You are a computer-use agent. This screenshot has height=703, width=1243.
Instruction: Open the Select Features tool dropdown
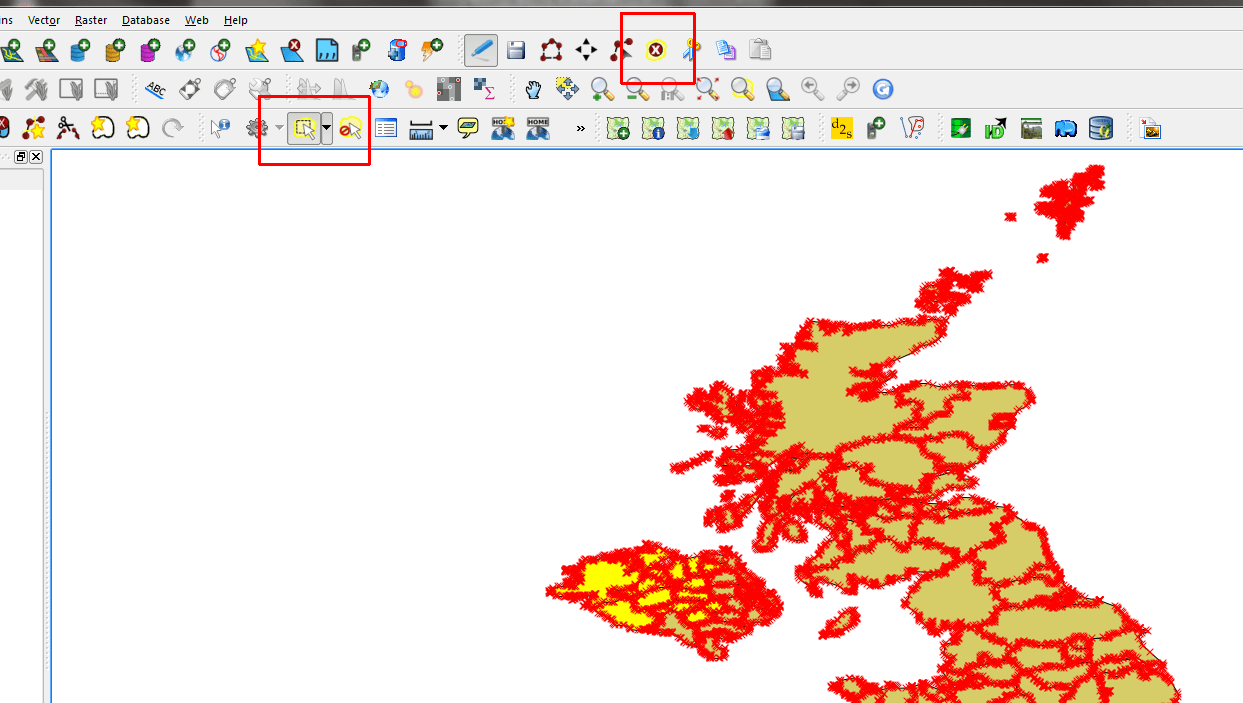click(x=327, y=127)
